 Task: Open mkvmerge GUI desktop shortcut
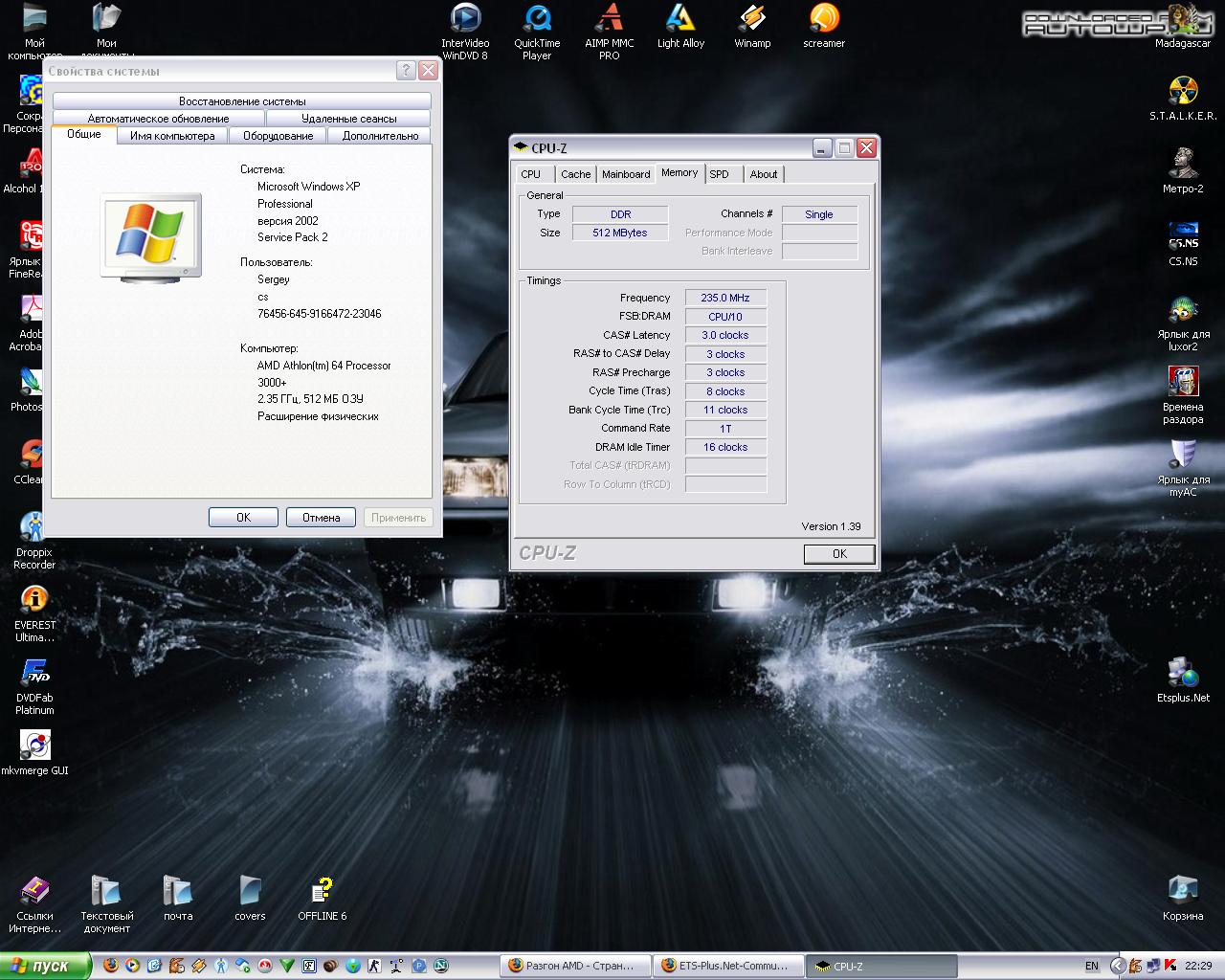click(34, 746)
